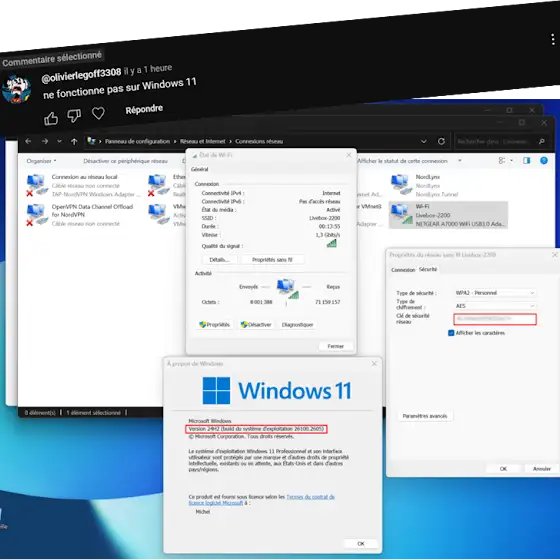Dislike the comment with thumbs-down icon
560x560 pixels.
[x=74, y=116]
